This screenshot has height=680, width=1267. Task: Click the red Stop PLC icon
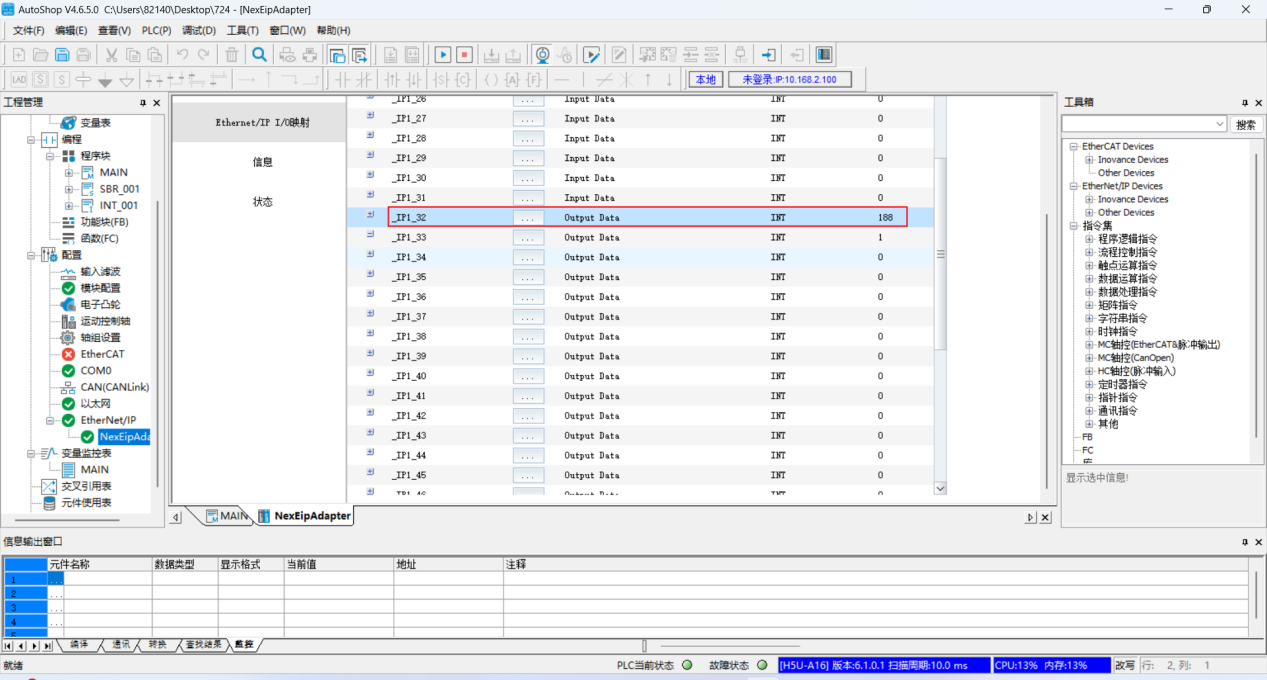pos(464,55)
